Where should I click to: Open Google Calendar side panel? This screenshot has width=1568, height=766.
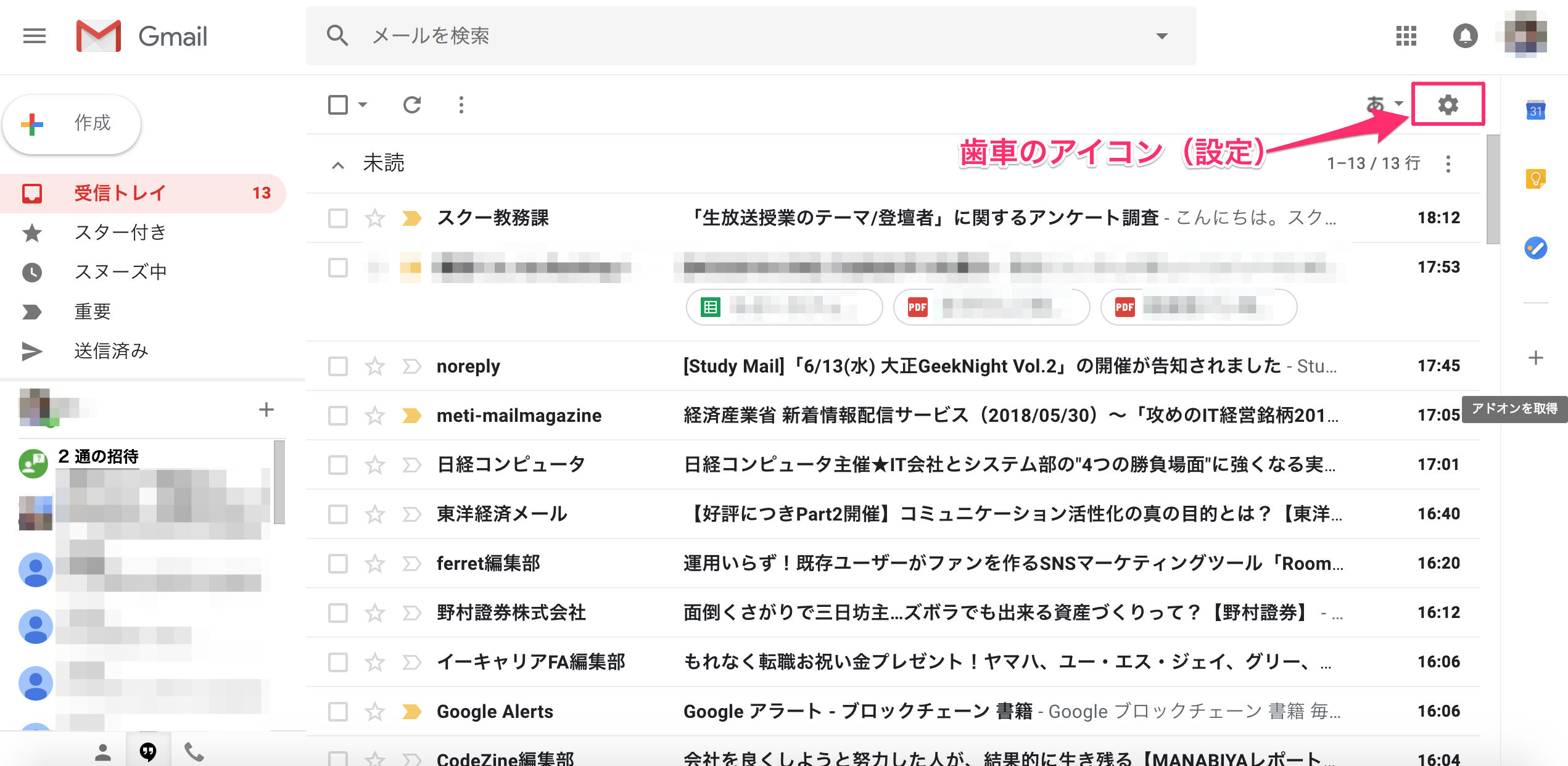1536,110
